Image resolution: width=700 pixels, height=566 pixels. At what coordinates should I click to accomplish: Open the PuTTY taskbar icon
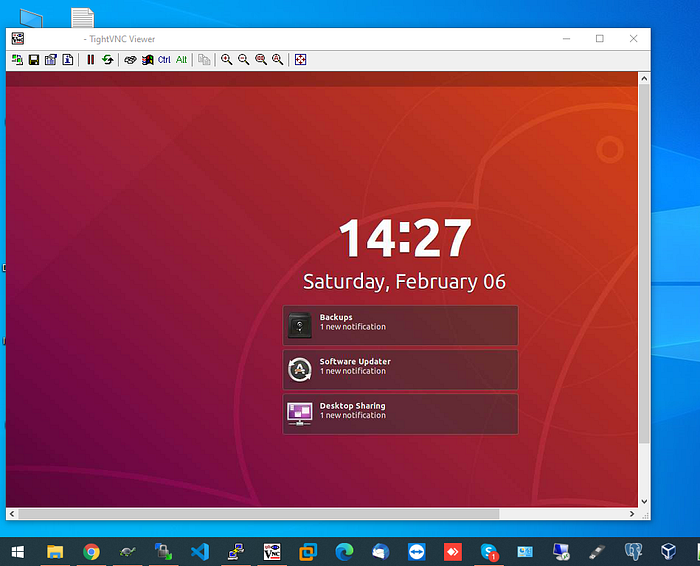pos(236,552)
